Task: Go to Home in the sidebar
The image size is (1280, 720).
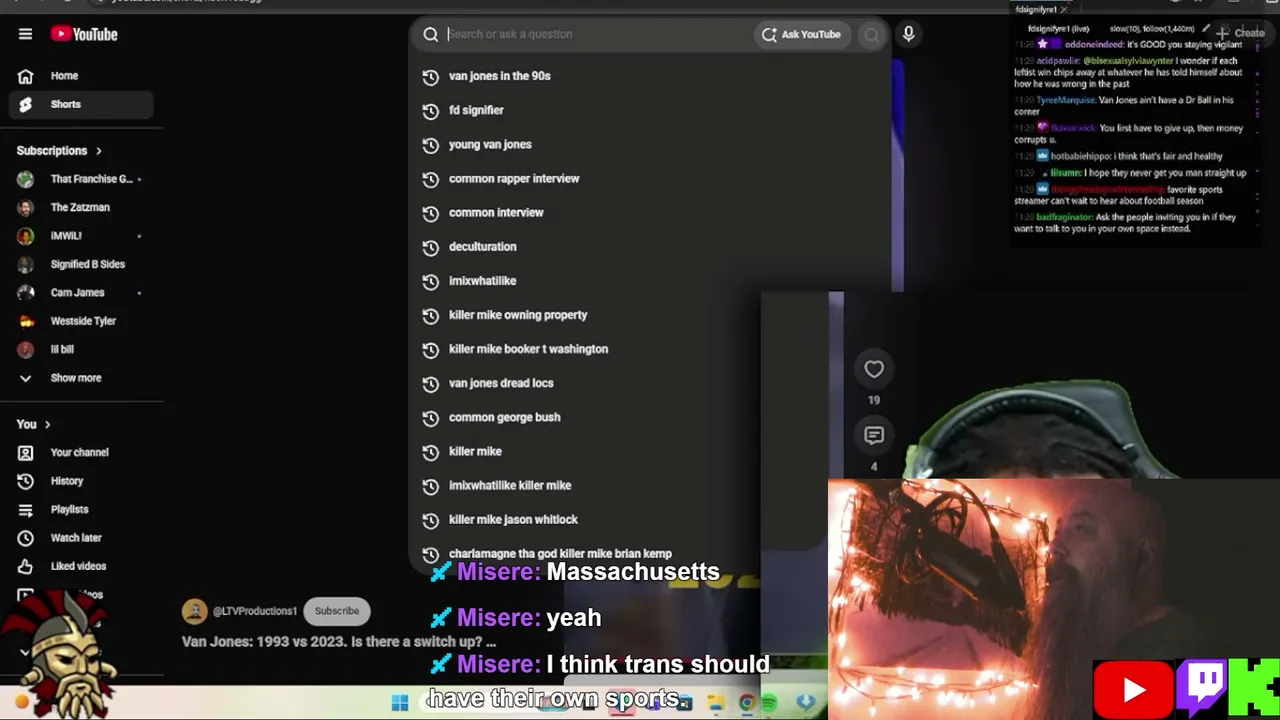Action: [x=81, y=76]
